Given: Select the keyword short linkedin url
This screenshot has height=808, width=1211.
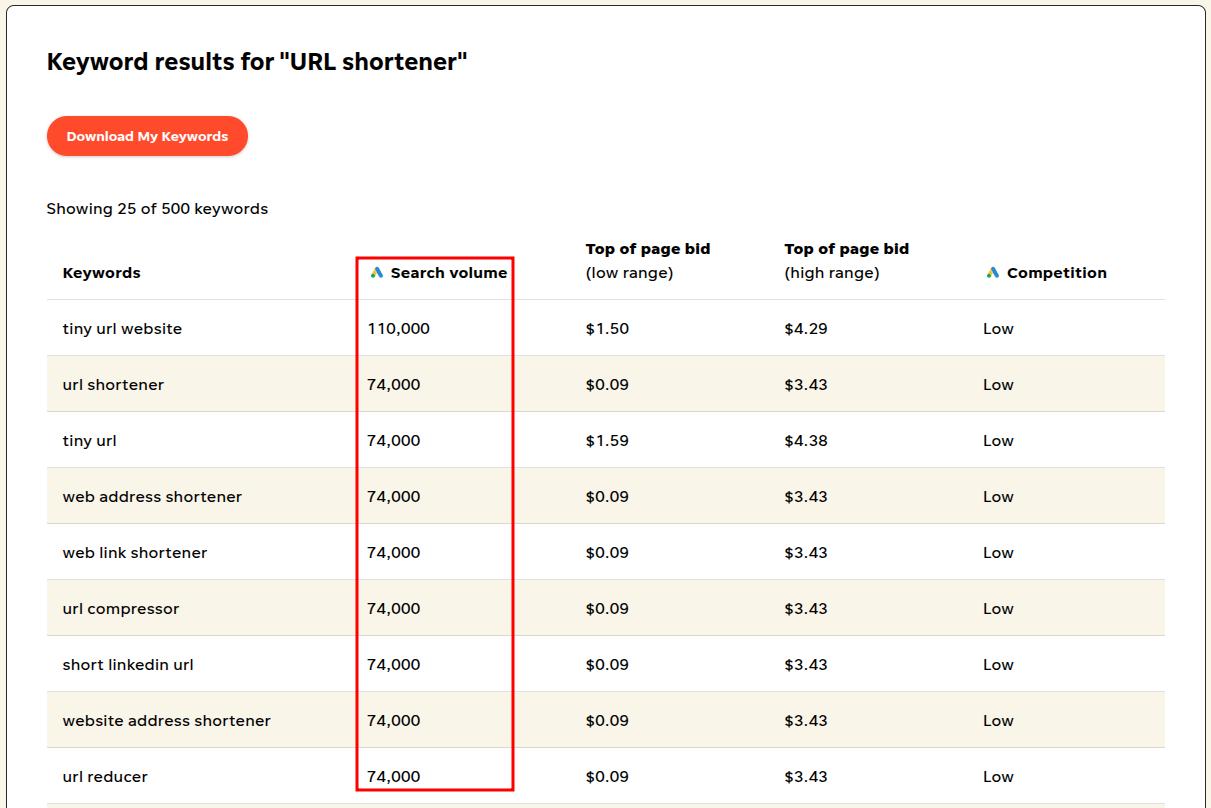Looking at the screenshot, I should coord(129,664).
